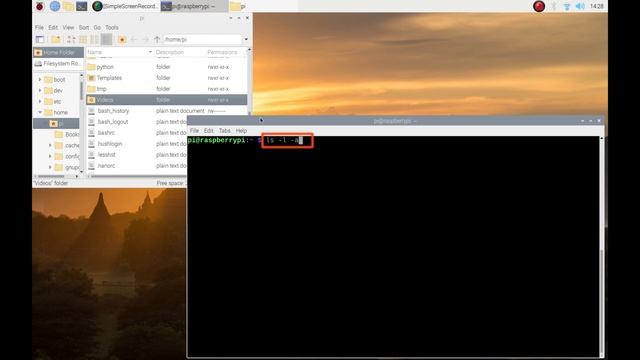Launch Terminal from the taskbar launcher
The height and width of the screenshot is (360, 640).
[82, 6]
